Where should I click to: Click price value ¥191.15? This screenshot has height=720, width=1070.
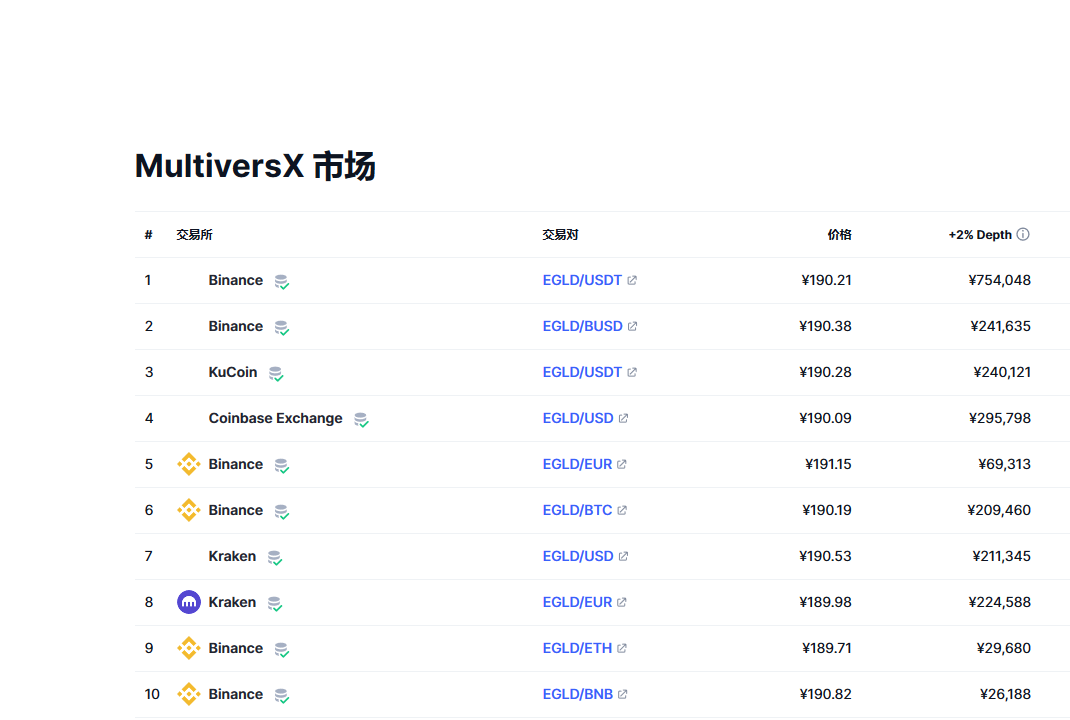coord(828,464)
